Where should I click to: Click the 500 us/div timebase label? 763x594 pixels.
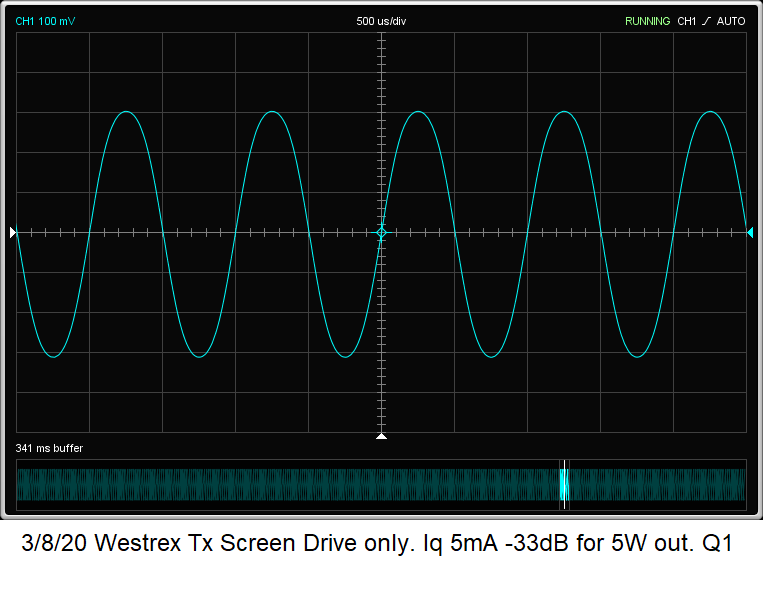coord(381,21)
